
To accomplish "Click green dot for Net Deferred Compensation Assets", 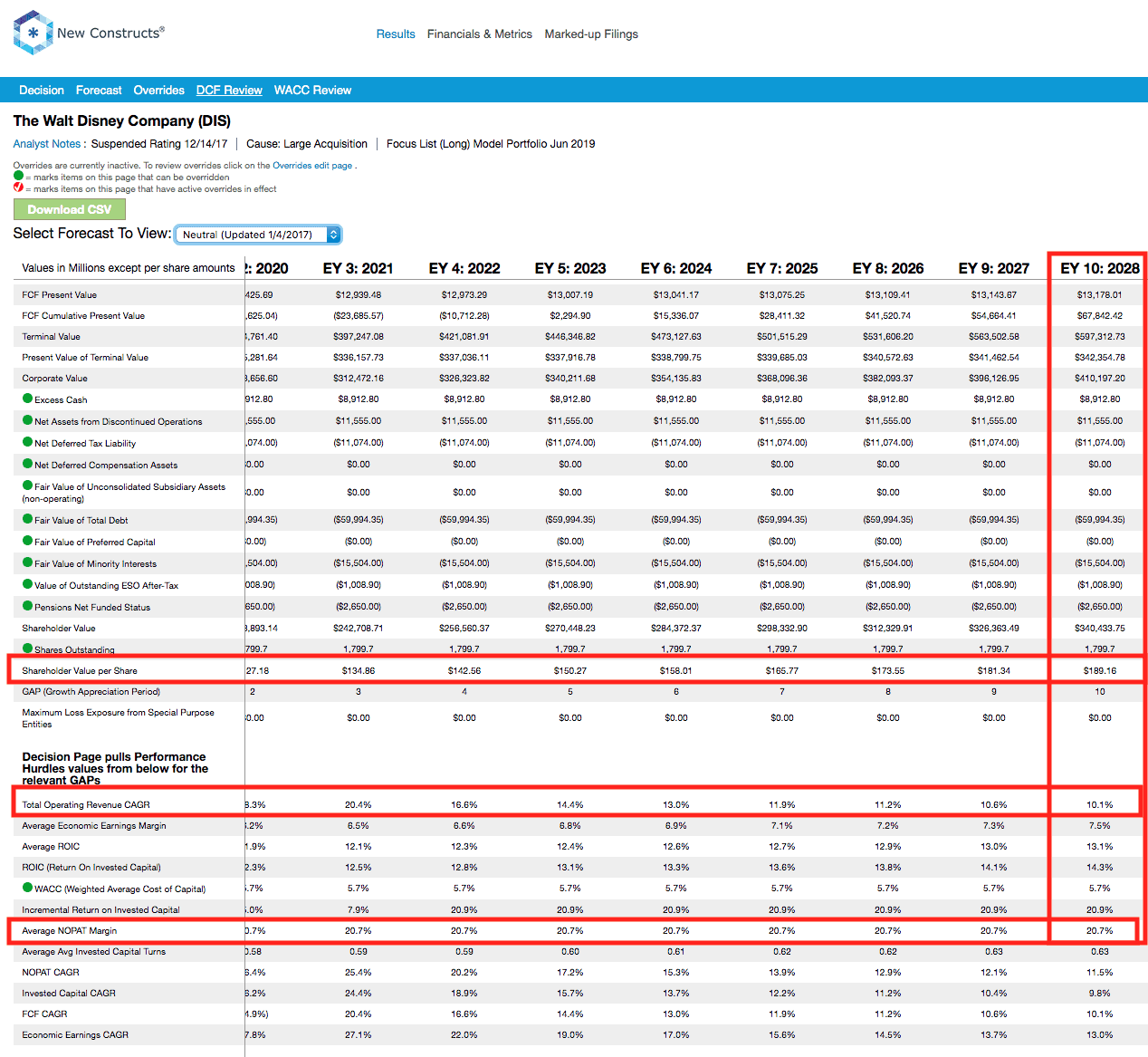I will point(27,464).
